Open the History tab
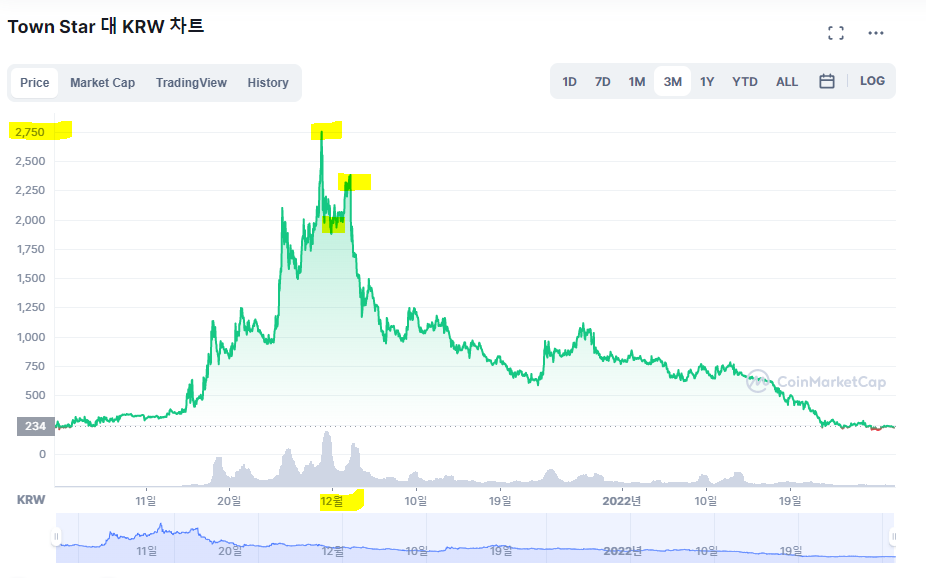The width and height of the screenshot is (926, 578). (268, 83)
